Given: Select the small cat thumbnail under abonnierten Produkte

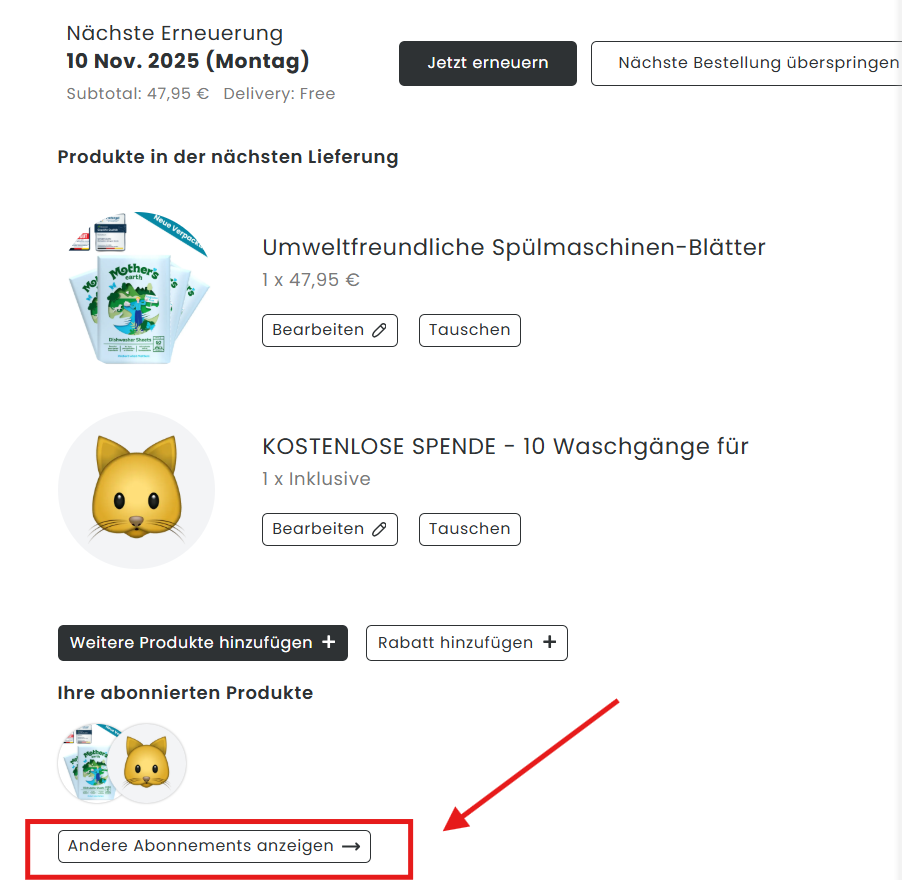Looking at the screenshot, I should [x=147, y=764].
